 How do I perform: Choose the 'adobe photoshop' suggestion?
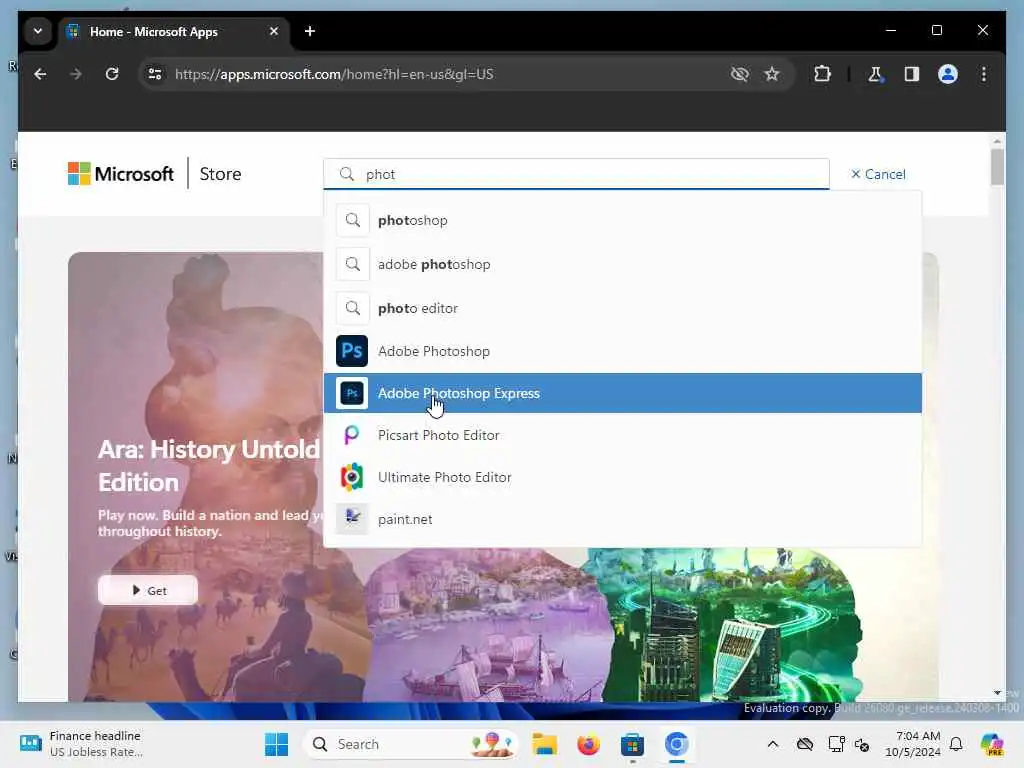click(622, 264)
